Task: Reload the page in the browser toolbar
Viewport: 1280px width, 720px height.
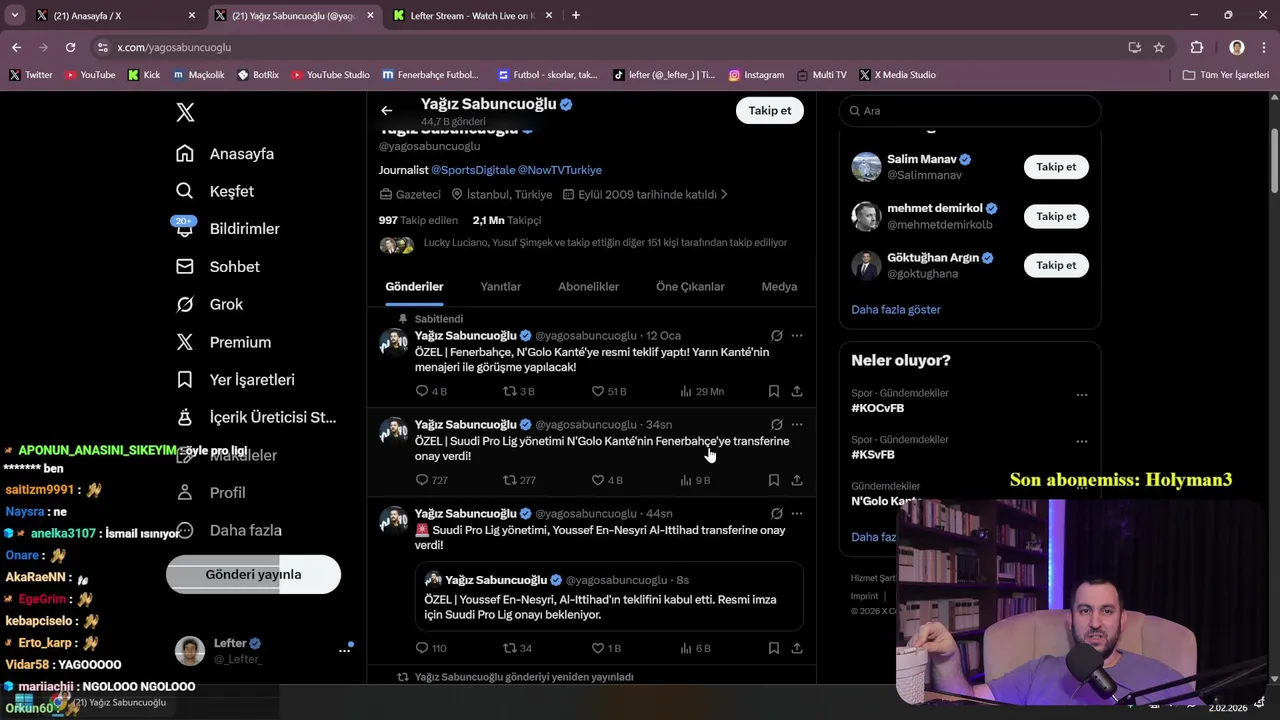Action: coord(70,47)
